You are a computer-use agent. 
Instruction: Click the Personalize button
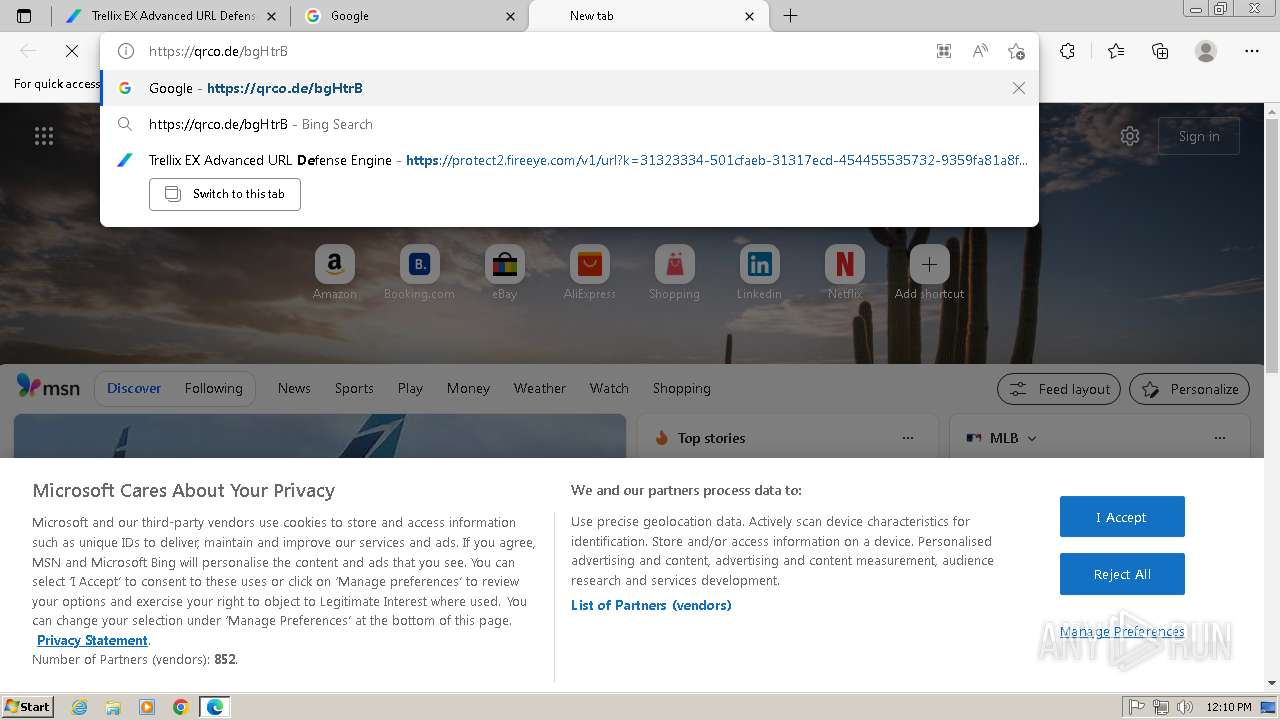(1190, 389)
